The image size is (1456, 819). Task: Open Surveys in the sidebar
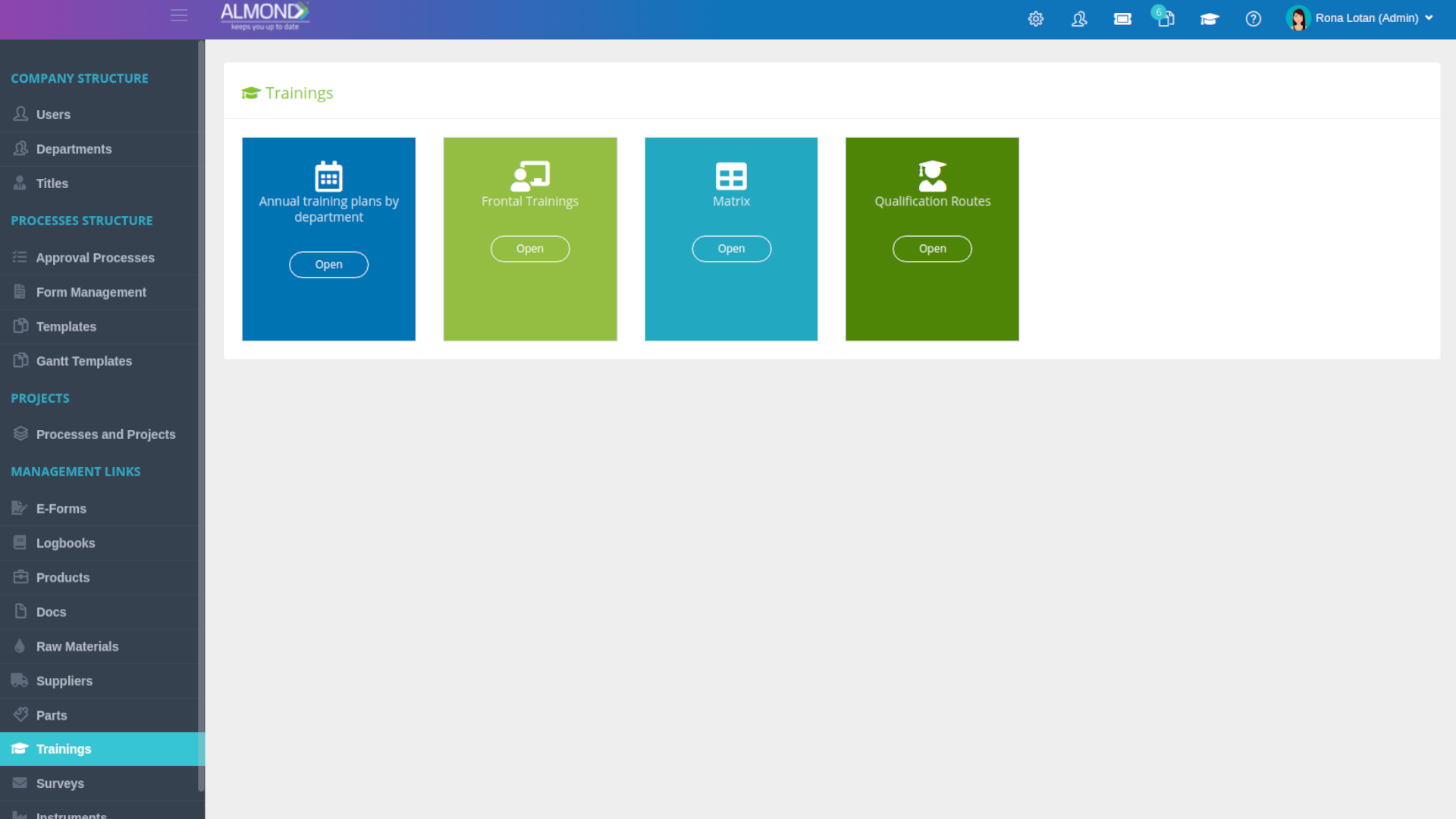click(x=99, y=783)
